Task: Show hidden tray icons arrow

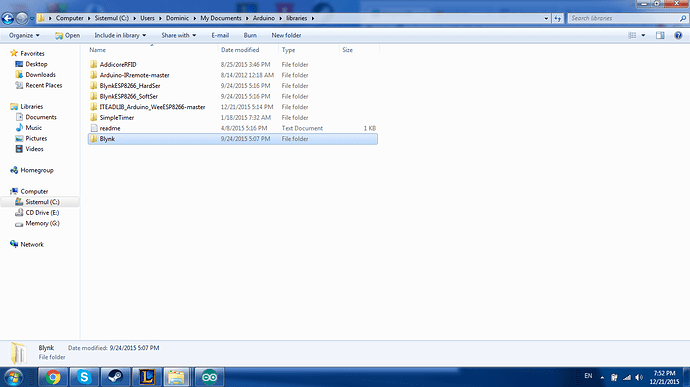Action: pos(602,377)
